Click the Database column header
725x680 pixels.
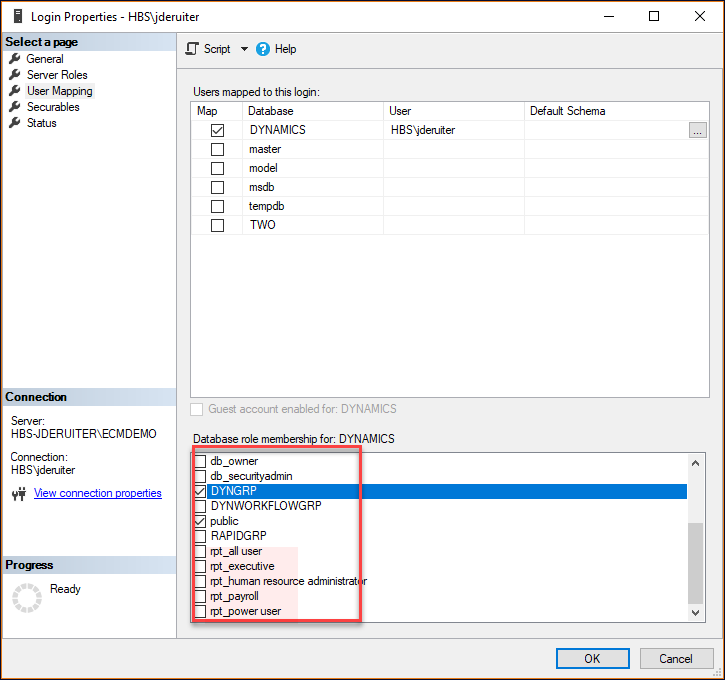pyautogui.click(x=313, y=111)
